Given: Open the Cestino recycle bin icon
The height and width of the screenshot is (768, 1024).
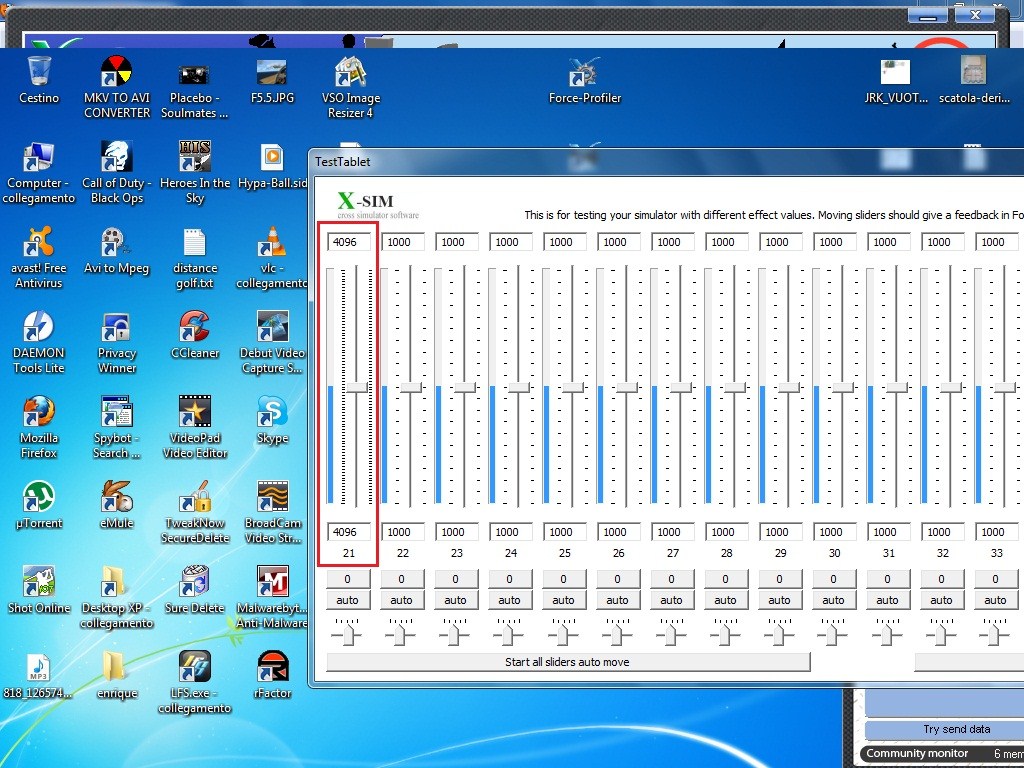Looking at the screenshot, I should tap(39, 71).
